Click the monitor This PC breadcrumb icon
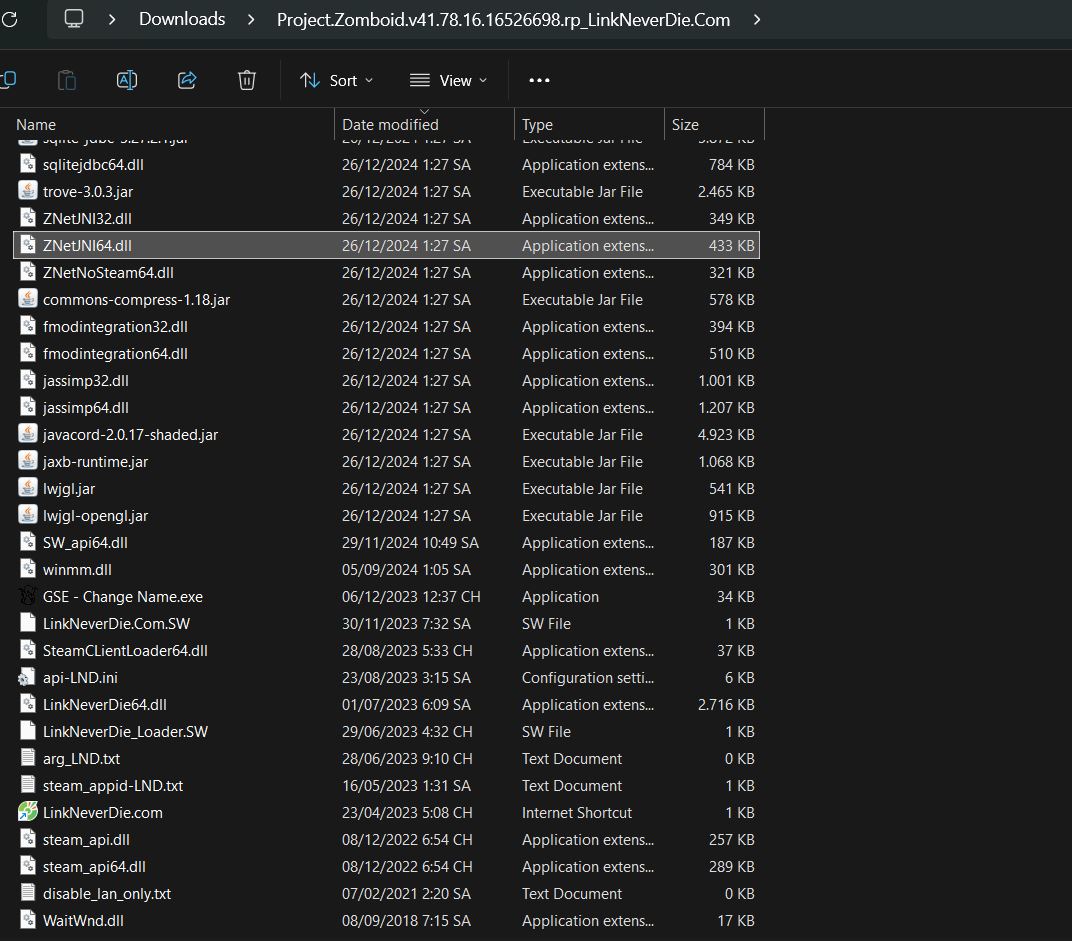This screenshot has width=1072, height=941. pyautogui.click(x=73, y=19)
